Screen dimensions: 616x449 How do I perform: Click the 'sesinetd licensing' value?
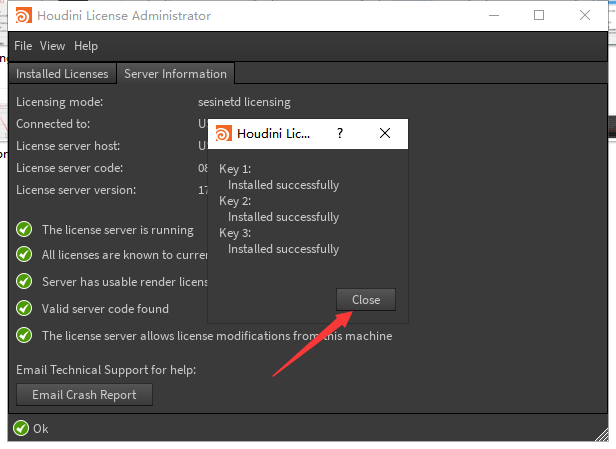click(244, 102)
